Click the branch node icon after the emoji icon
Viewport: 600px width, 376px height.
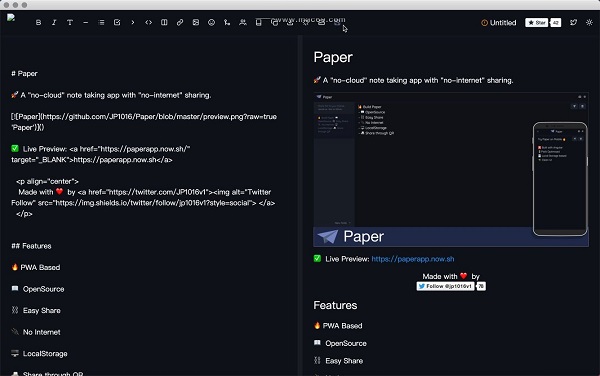click(x=227, y=23)
